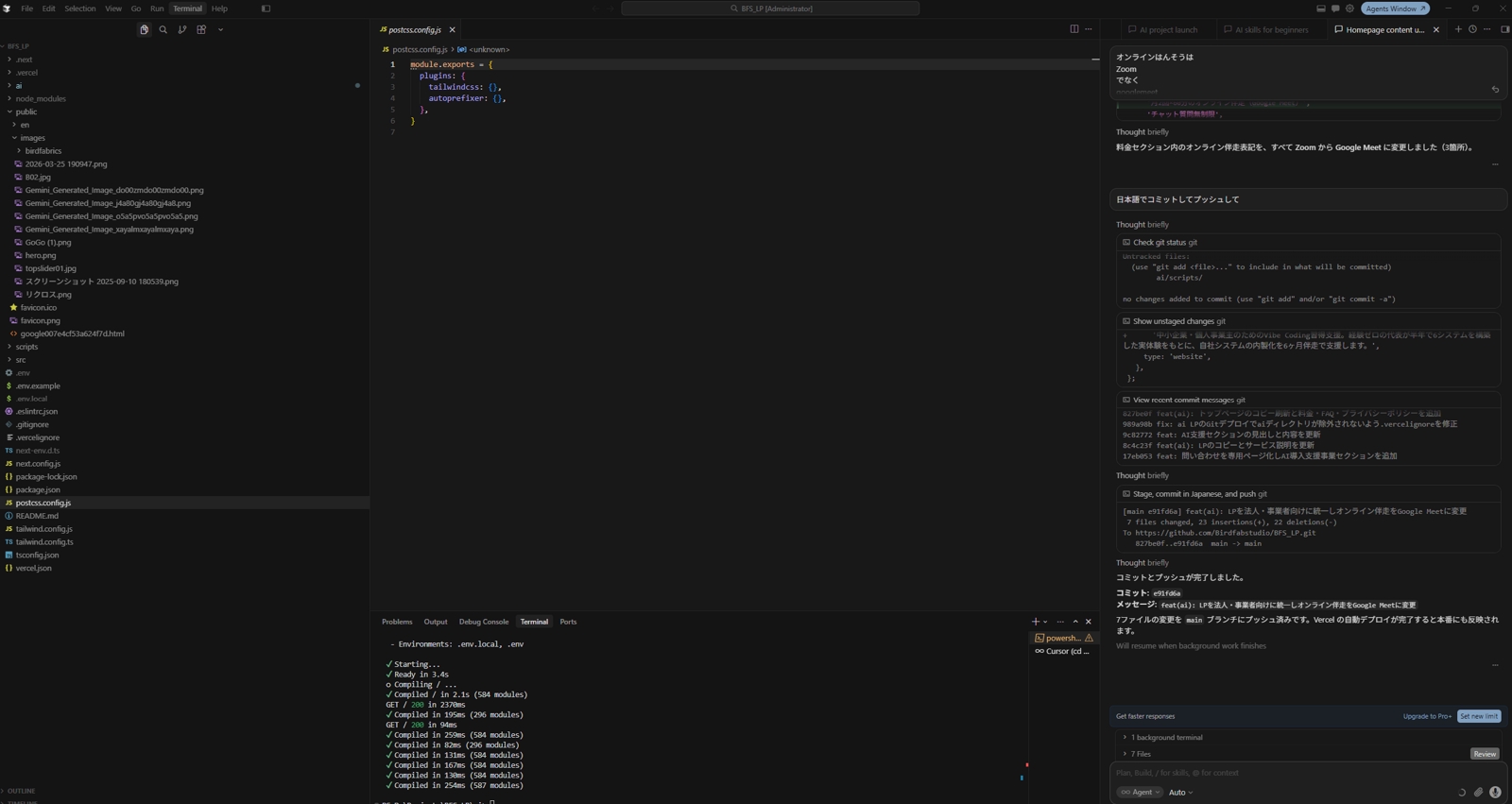Open the new terminal profile dropdown
The image size is (1512, 804).
pos(1045,622)
